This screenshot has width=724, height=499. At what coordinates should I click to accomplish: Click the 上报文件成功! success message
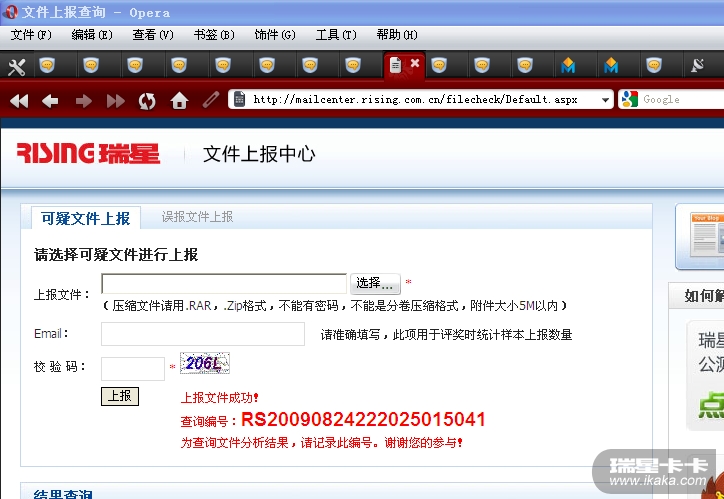coord(219,397)
